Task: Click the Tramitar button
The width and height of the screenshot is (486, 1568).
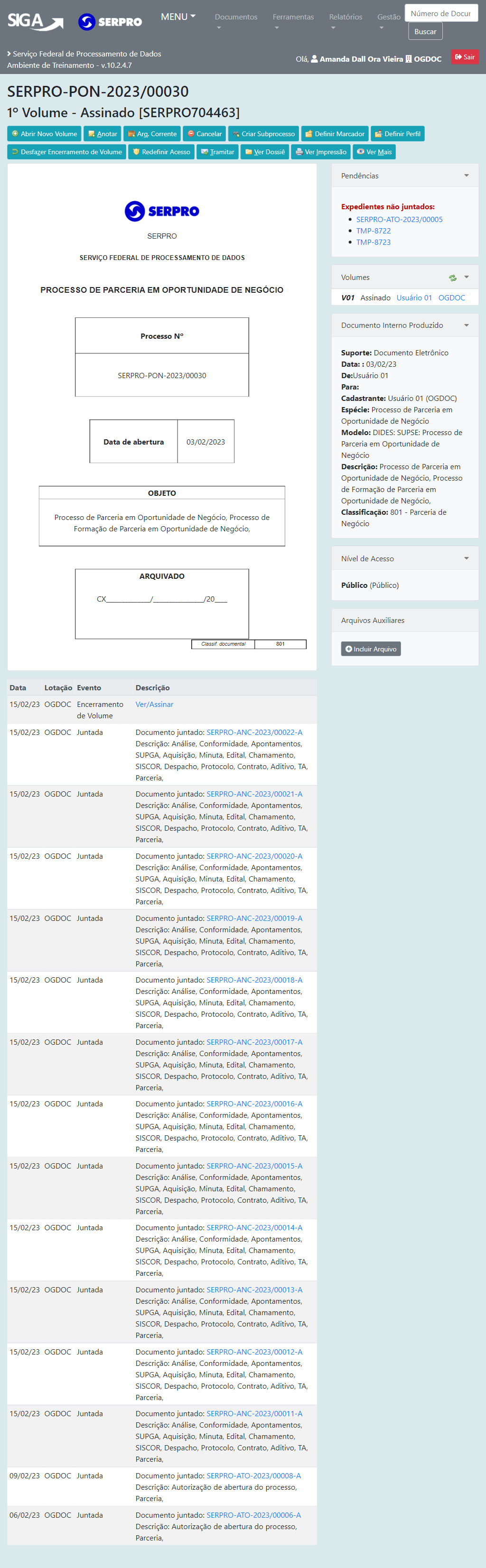Action: [217, 151]
